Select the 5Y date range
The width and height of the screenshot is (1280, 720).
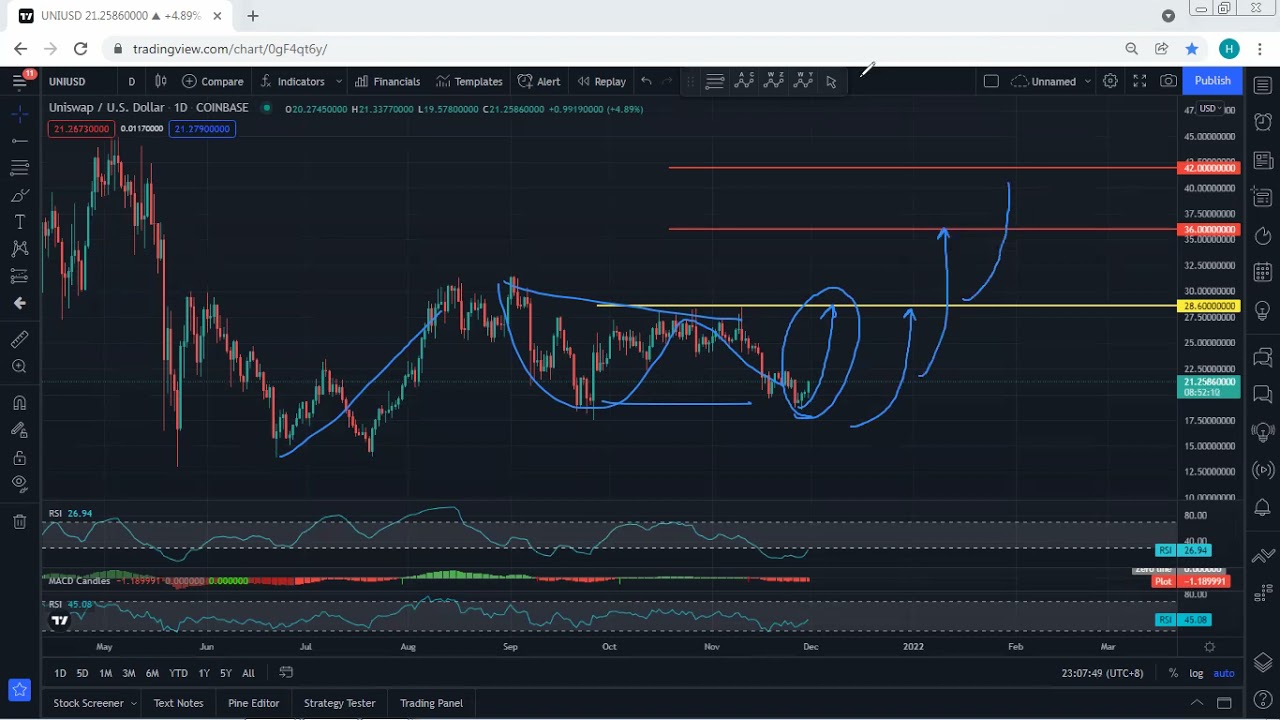click(225, 674)
